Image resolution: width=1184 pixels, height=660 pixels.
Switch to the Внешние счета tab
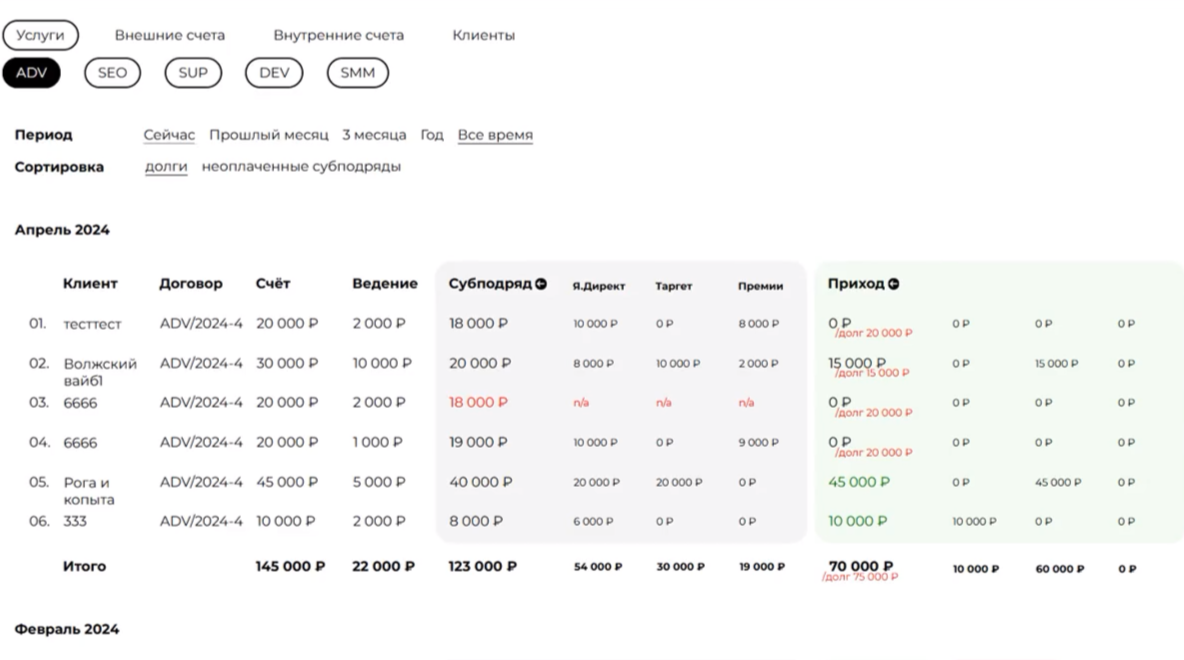point(169,35)
